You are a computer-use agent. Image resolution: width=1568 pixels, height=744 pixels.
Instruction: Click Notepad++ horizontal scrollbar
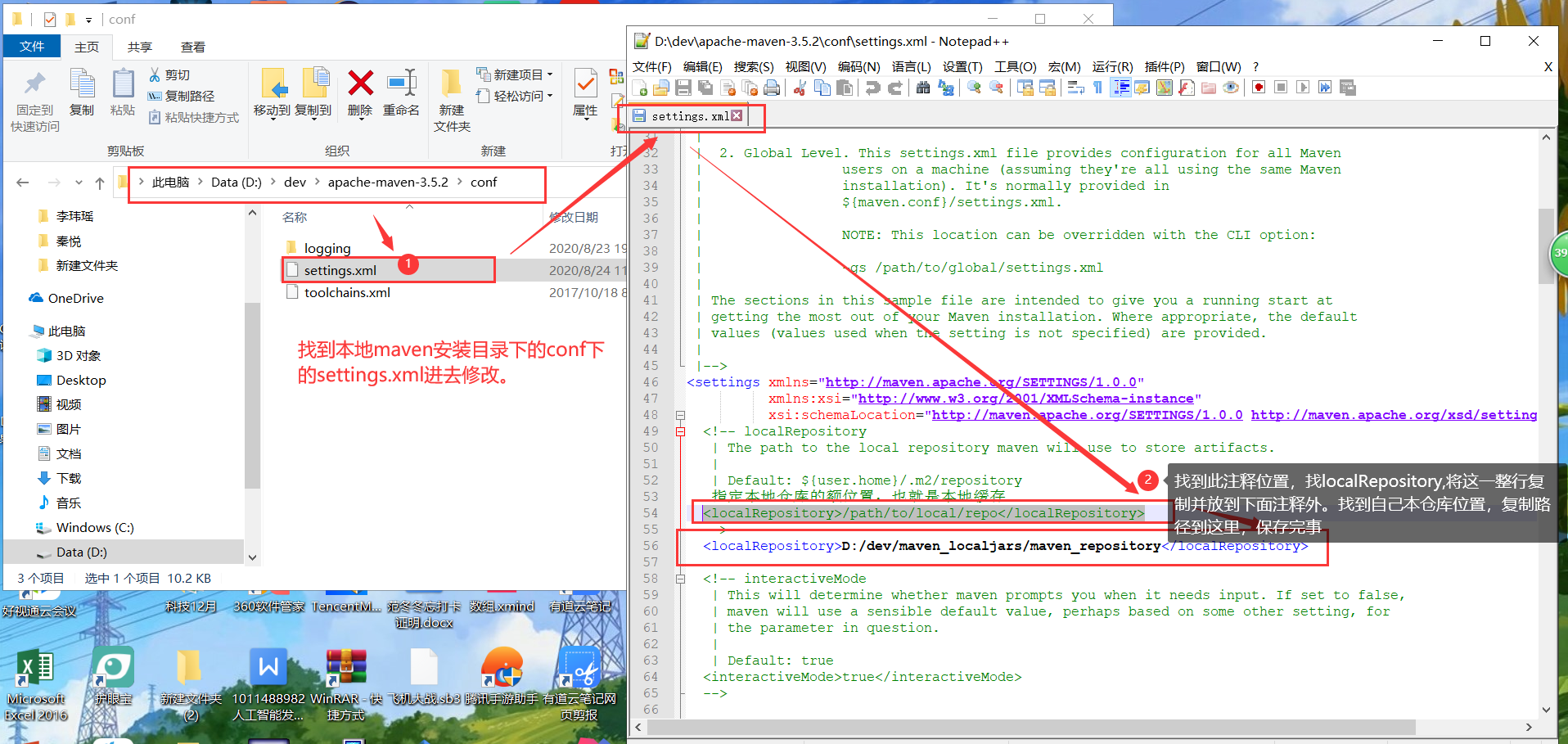click(1031, 727)
